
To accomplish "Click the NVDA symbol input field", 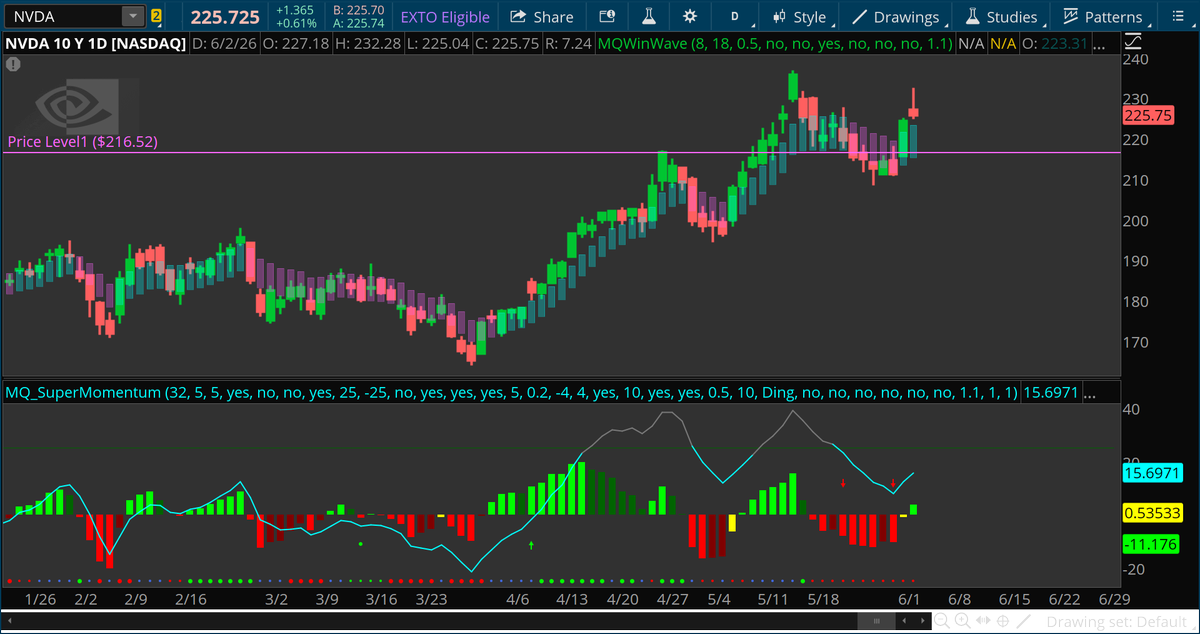I will click(x=62, y=16).
